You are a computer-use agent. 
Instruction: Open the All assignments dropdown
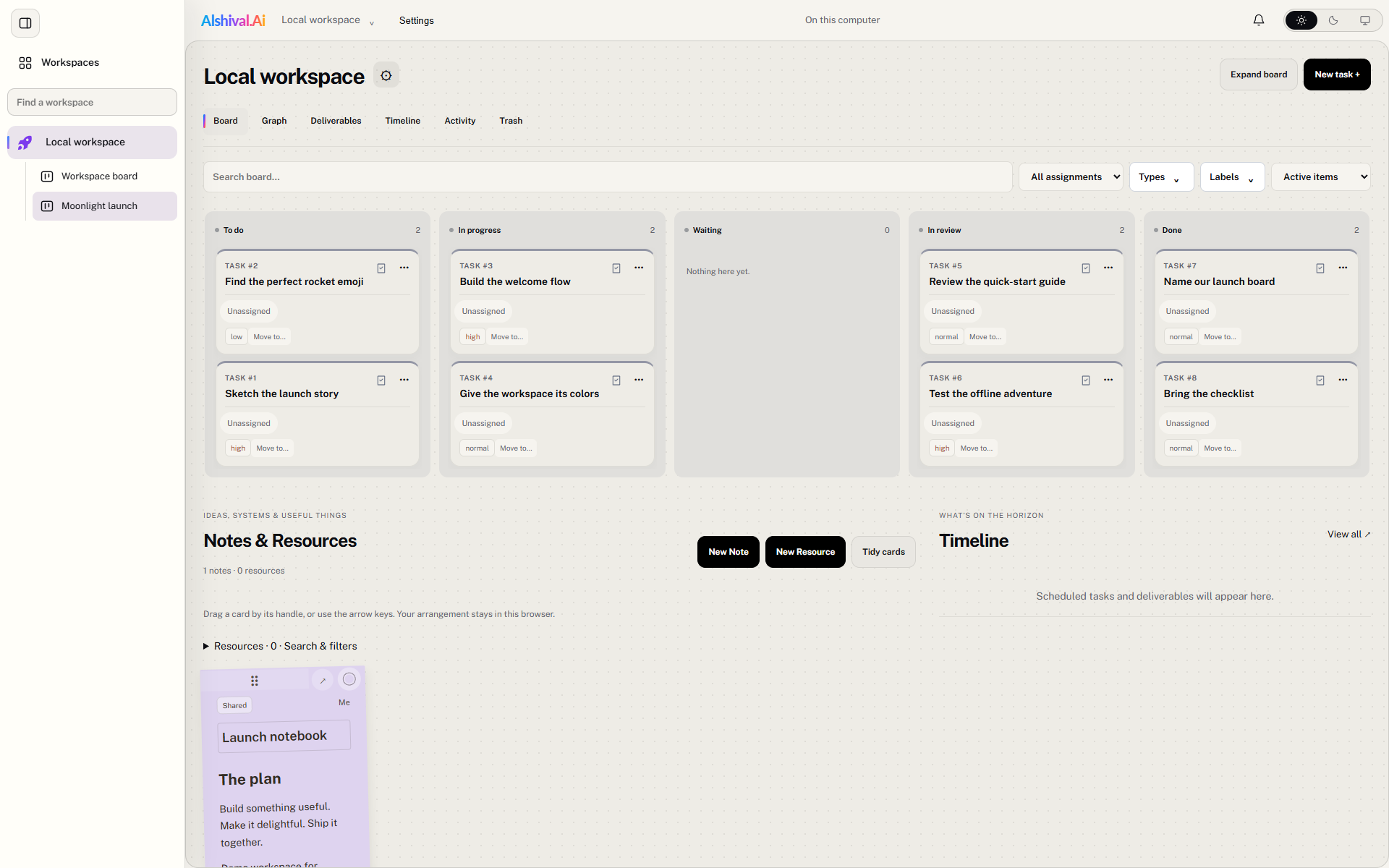tap(1071, 177)
